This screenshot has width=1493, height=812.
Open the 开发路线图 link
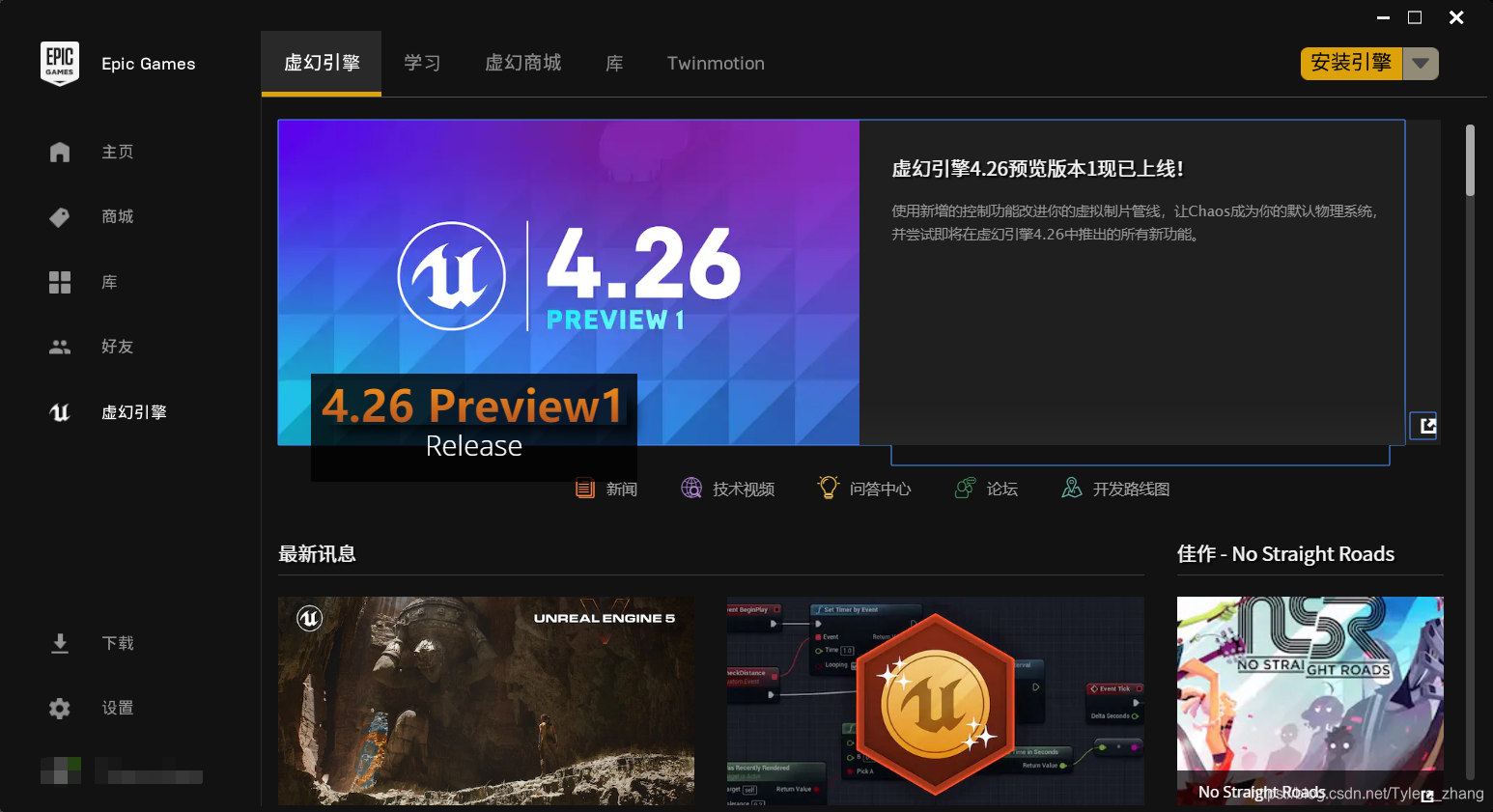(1131, 490)
